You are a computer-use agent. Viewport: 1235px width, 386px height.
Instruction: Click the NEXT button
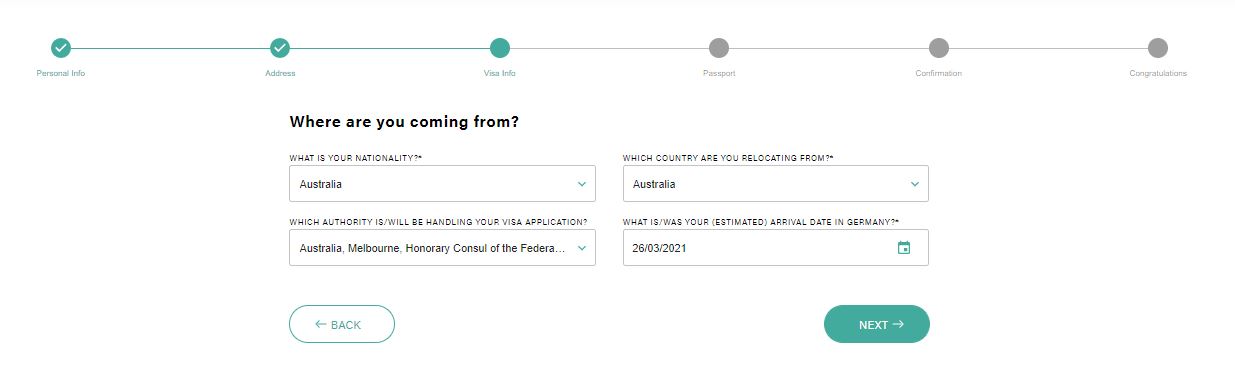pos(877,324)
